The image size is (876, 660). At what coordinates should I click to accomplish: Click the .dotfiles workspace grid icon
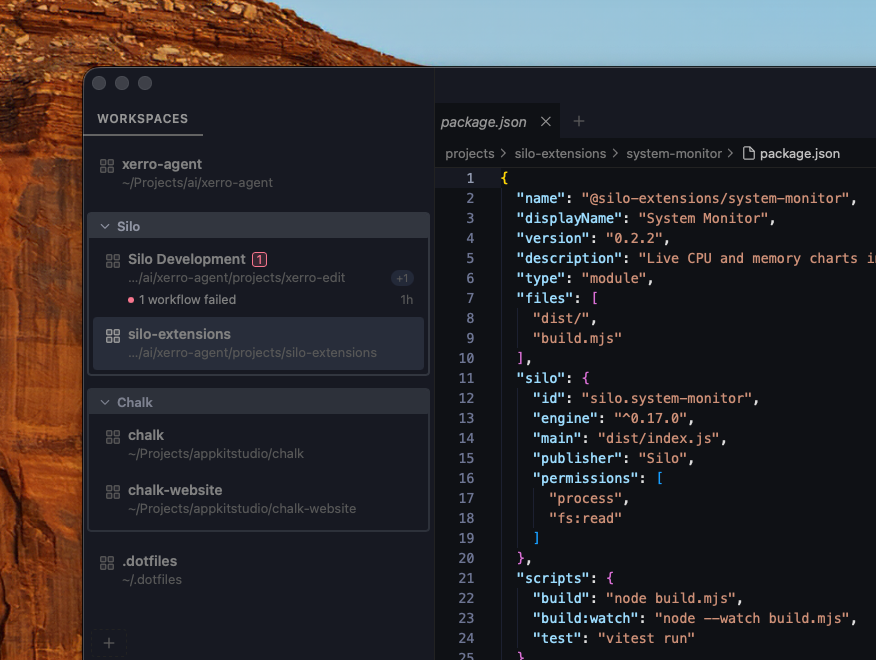click(x=107, y=563)
